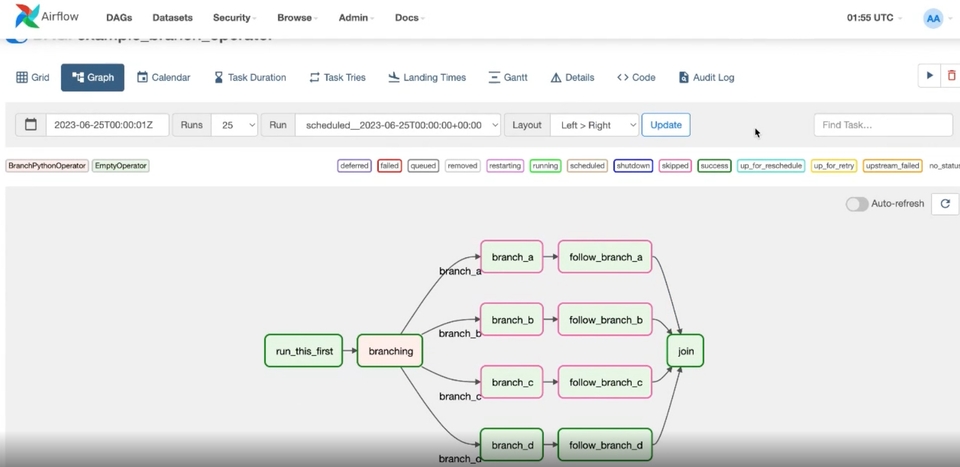
Task: Click the success status legend
Action: click(x=714, y=166)
